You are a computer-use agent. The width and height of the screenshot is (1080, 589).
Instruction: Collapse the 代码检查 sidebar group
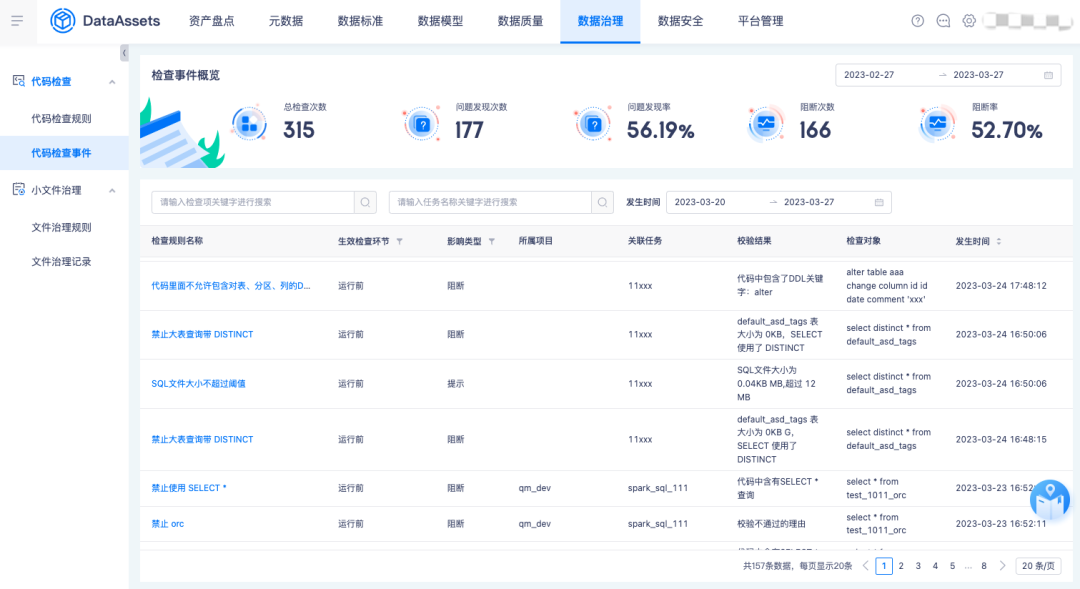pyautogui.click(x=112, y=81)
